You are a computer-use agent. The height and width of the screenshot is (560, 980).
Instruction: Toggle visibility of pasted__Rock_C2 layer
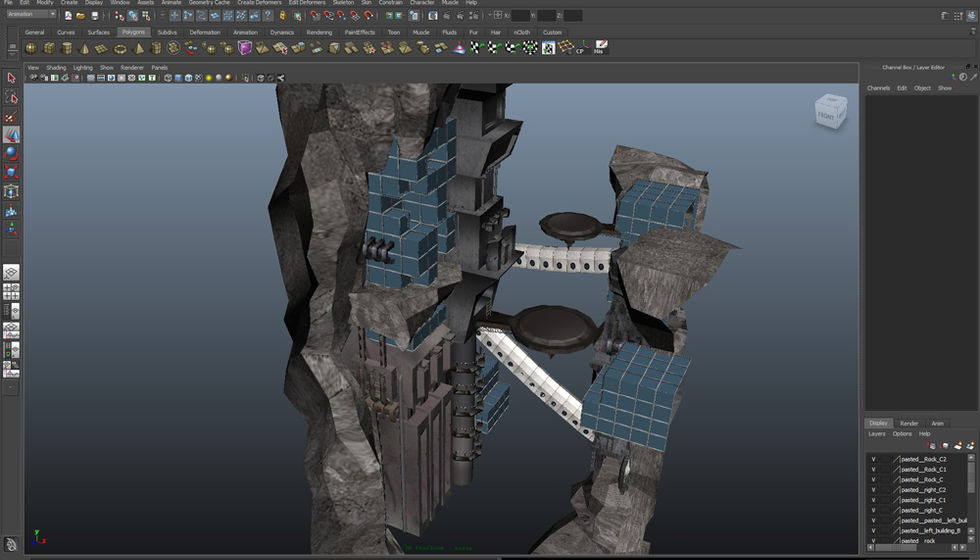pos(873,459)
